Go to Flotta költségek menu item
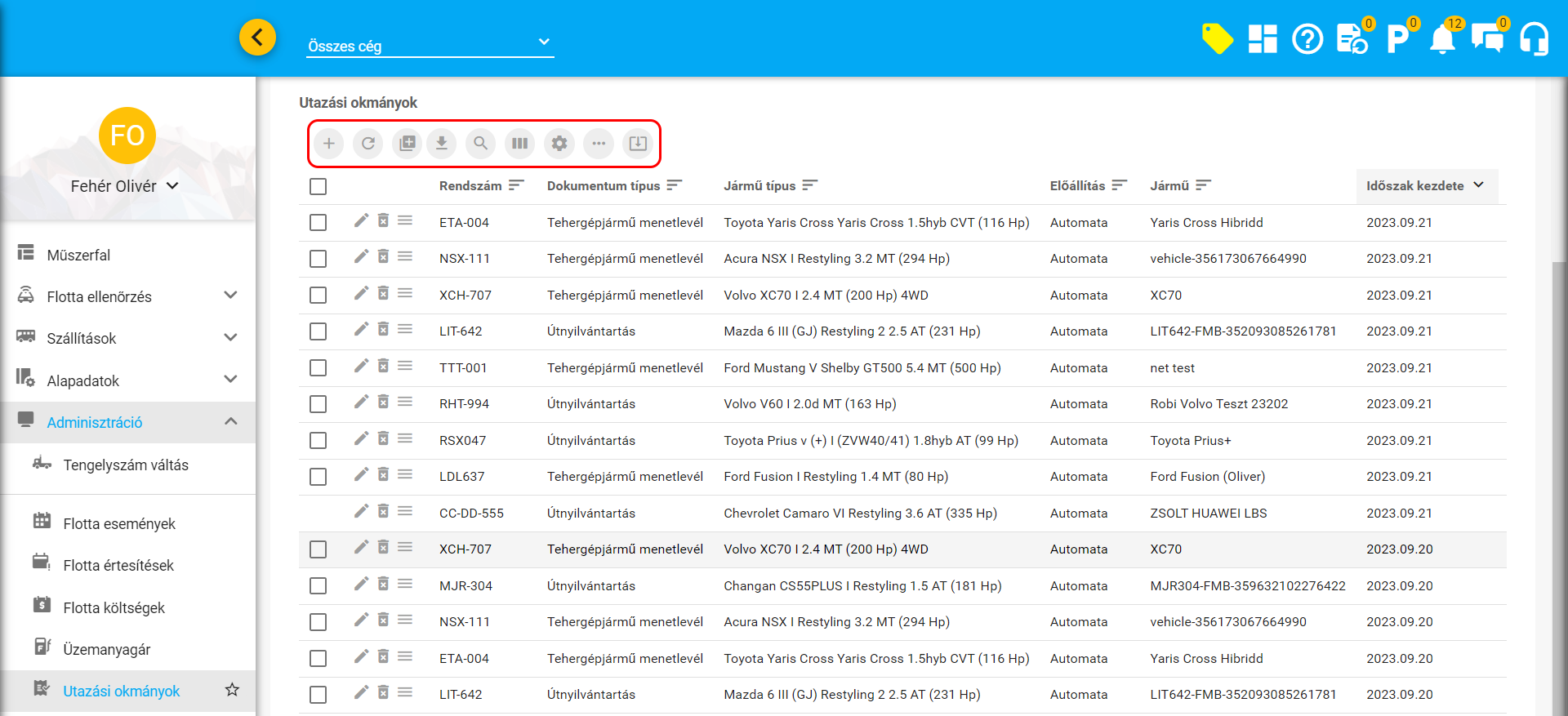The height and width of the screenshot is (716, 1568). [114, 607]
